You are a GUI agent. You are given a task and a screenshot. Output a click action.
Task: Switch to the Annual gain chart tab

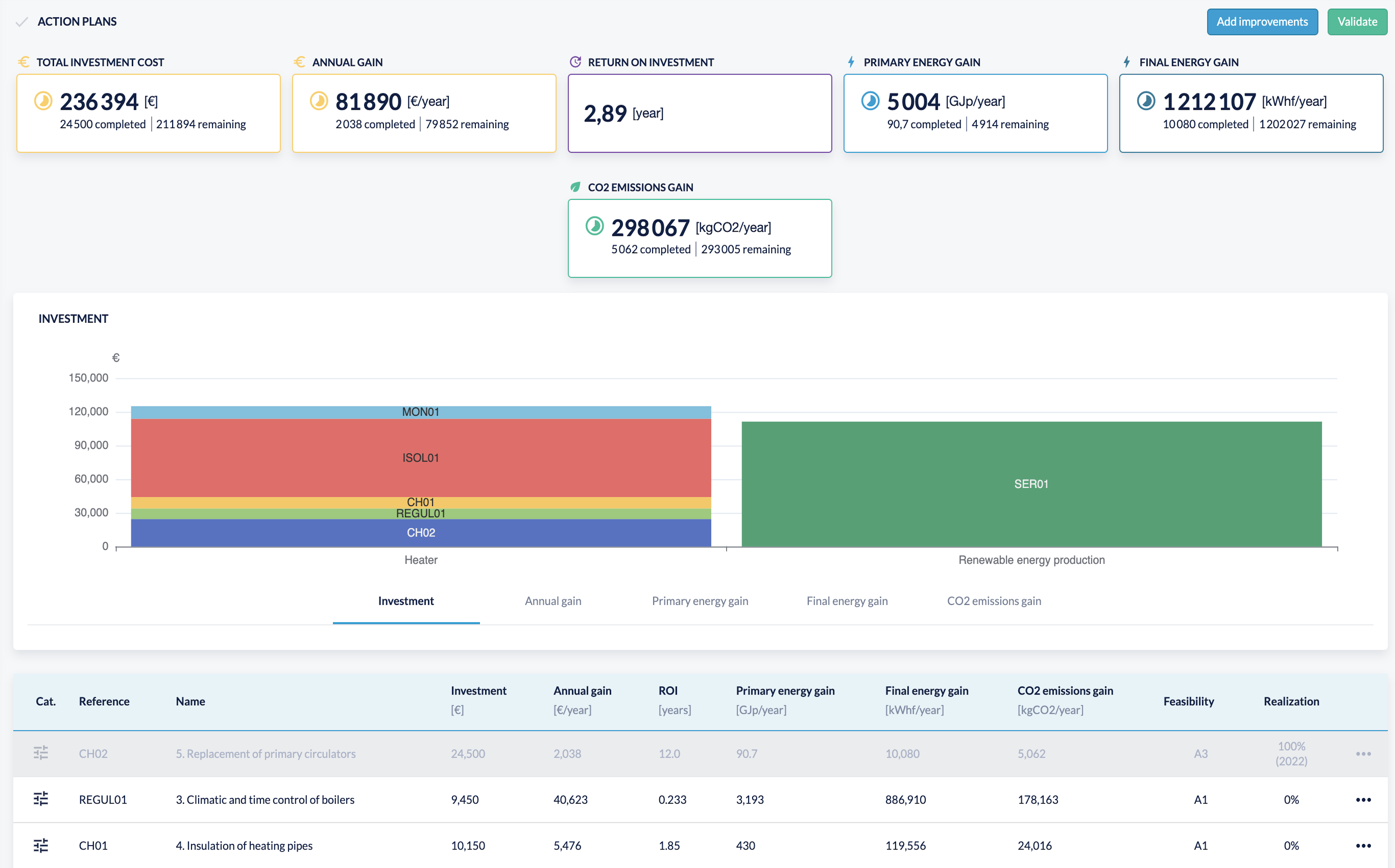[x=552, y=601]
